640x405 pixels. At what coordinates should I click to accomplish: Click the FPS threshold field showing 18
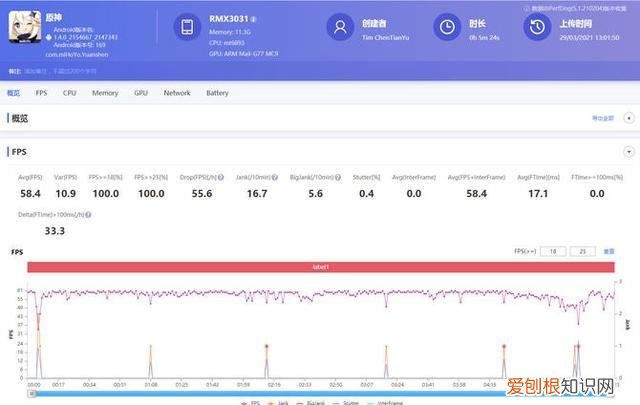[554, 250]
